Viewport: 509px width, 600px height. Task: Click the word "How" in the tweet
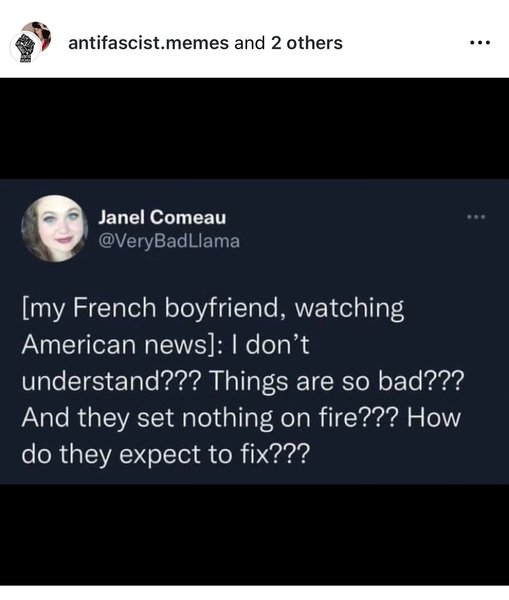pyautogui.click(x=434, y=418)
